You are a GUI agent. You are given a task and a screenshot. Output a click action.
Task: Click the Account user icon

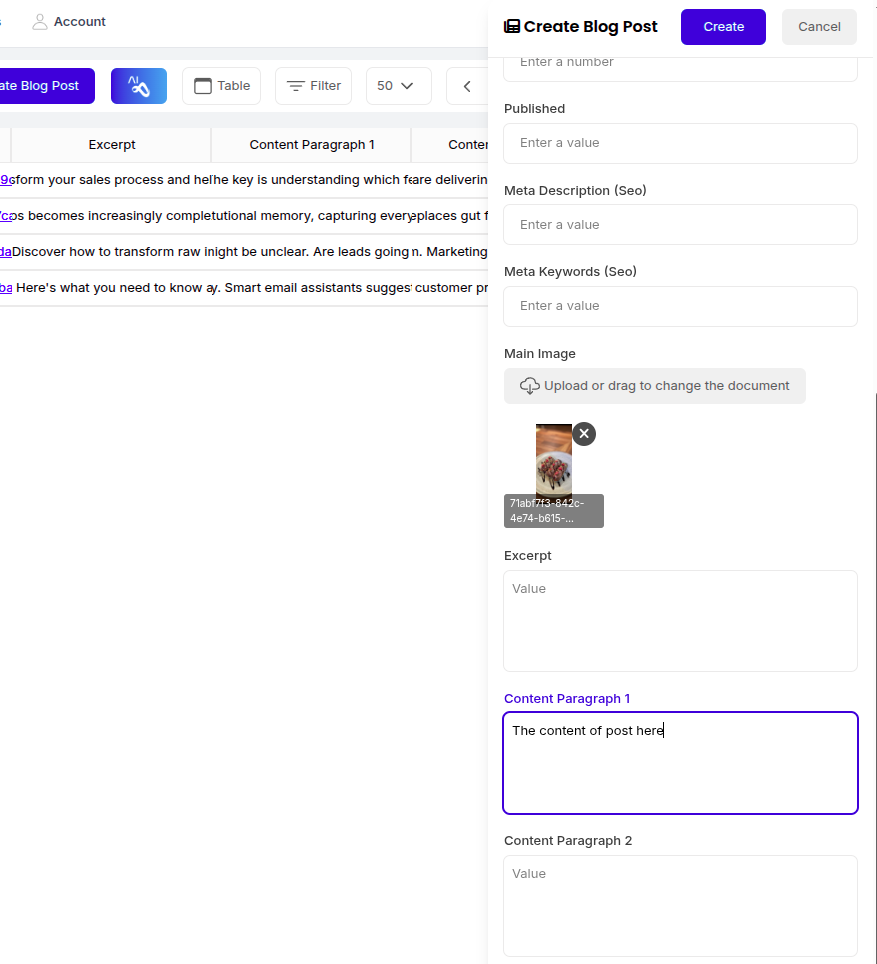(40, 22)
